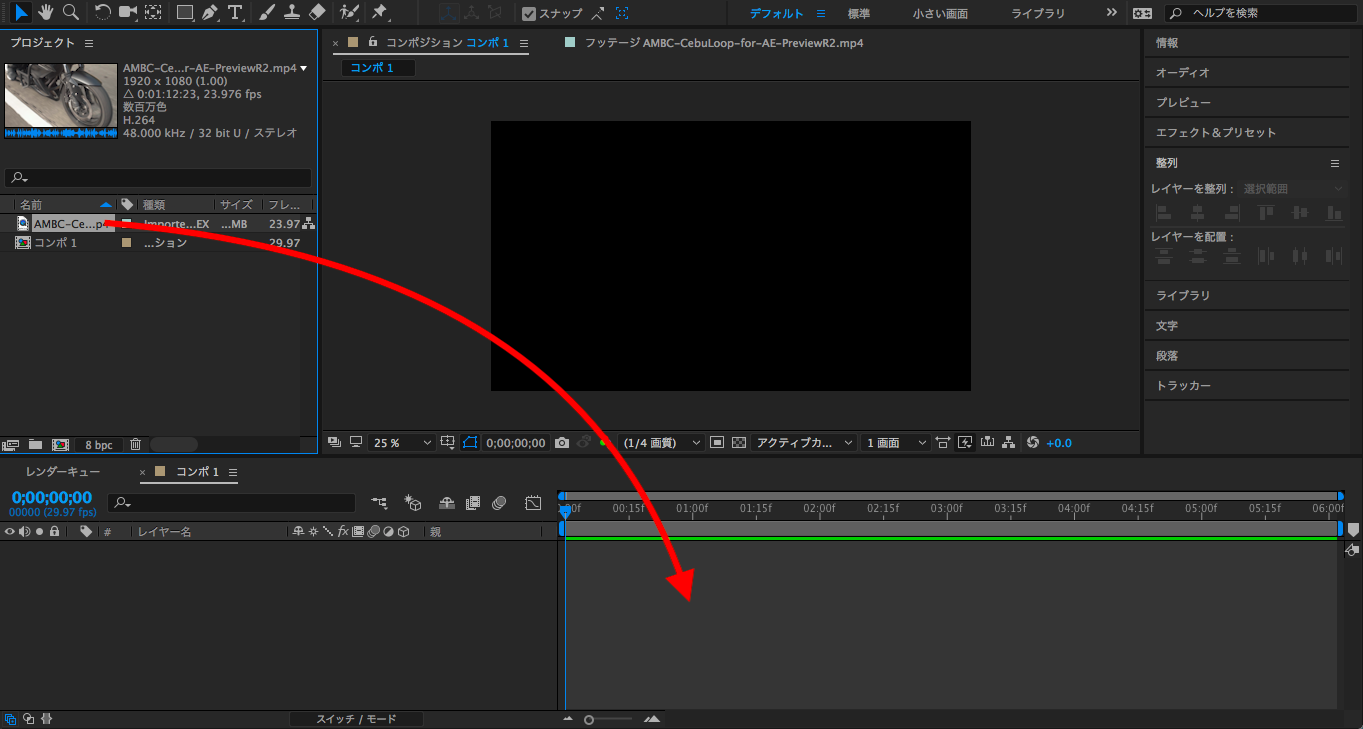The width and height of the screenshot is (1363, 729).
Task: Select the Unified Camera tool
Action: pos(128,12)
